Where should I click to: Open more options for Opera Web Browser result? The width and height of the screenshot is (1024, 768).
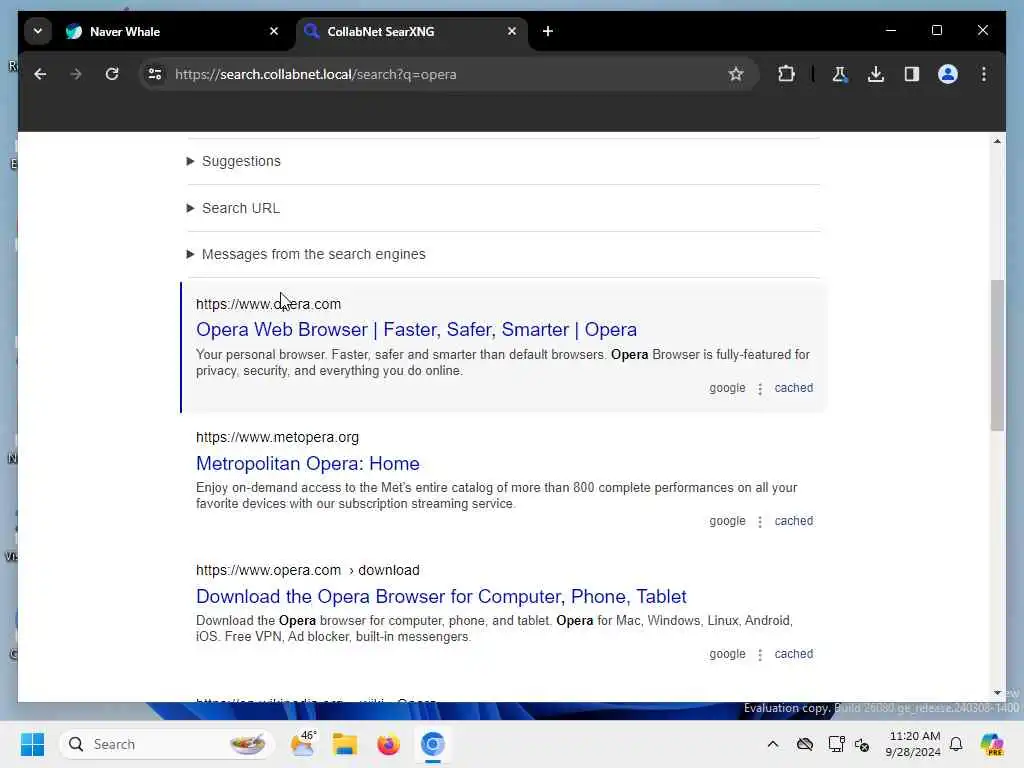point(760,389)
